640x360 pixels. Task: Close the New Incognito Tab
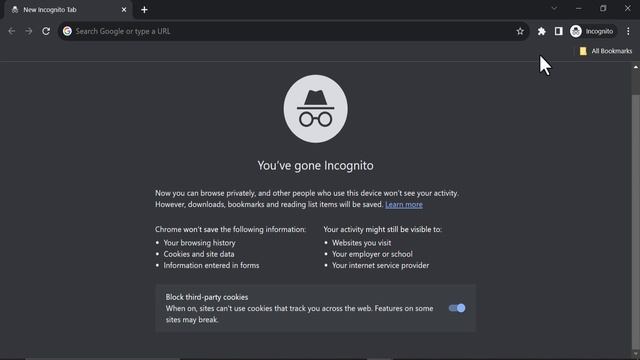click(x=124, y=10)
